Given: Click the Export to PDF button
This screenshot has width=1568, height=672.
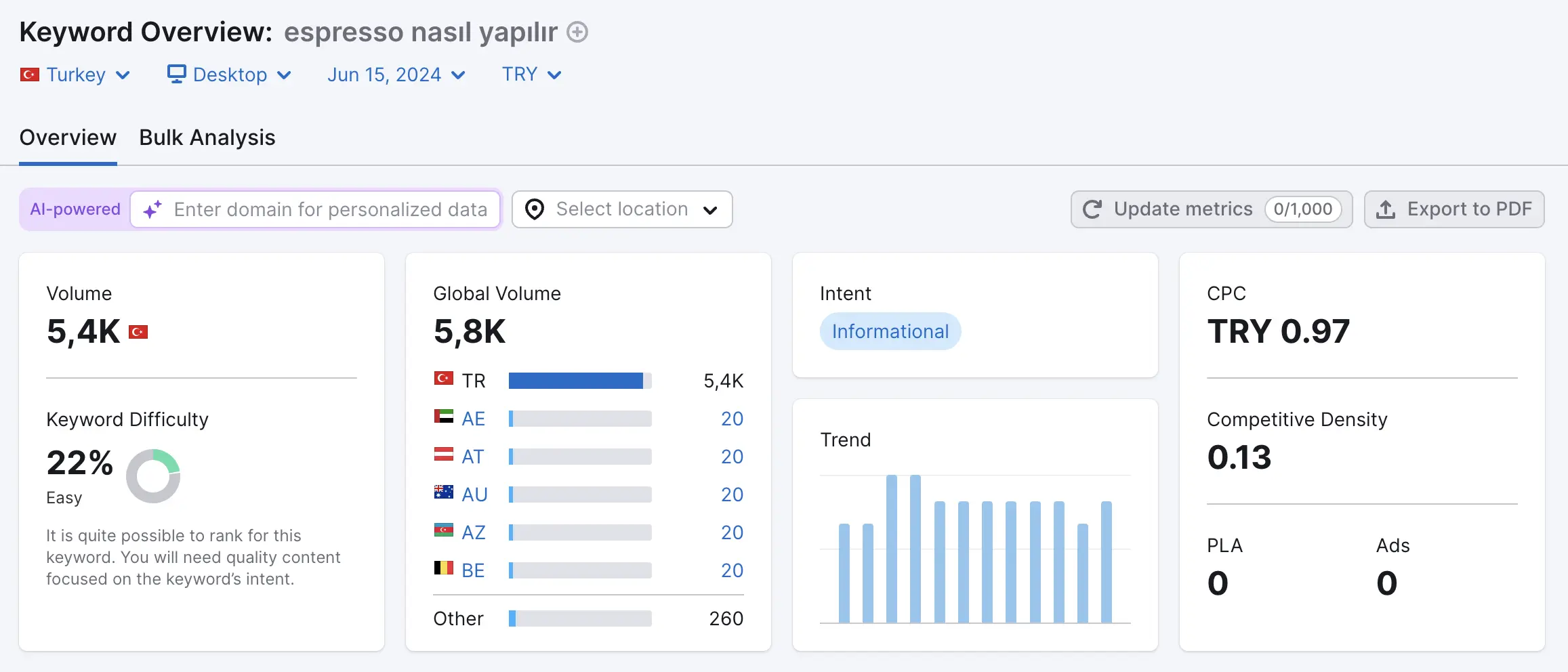Looking at the screenshot, I should pyautogui.click(x=1454, y=209).
